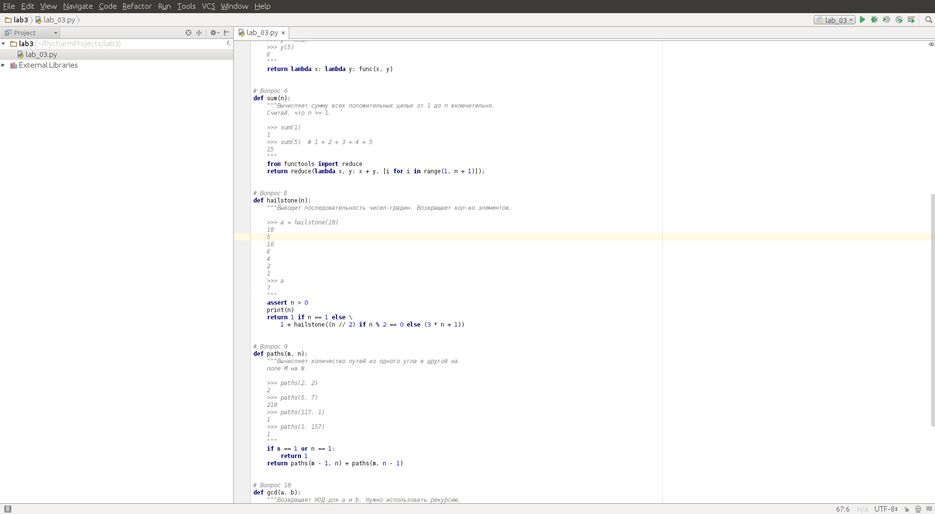Hide the Project tool window
This screenshot has height=514, width=935.
(227, 33)
